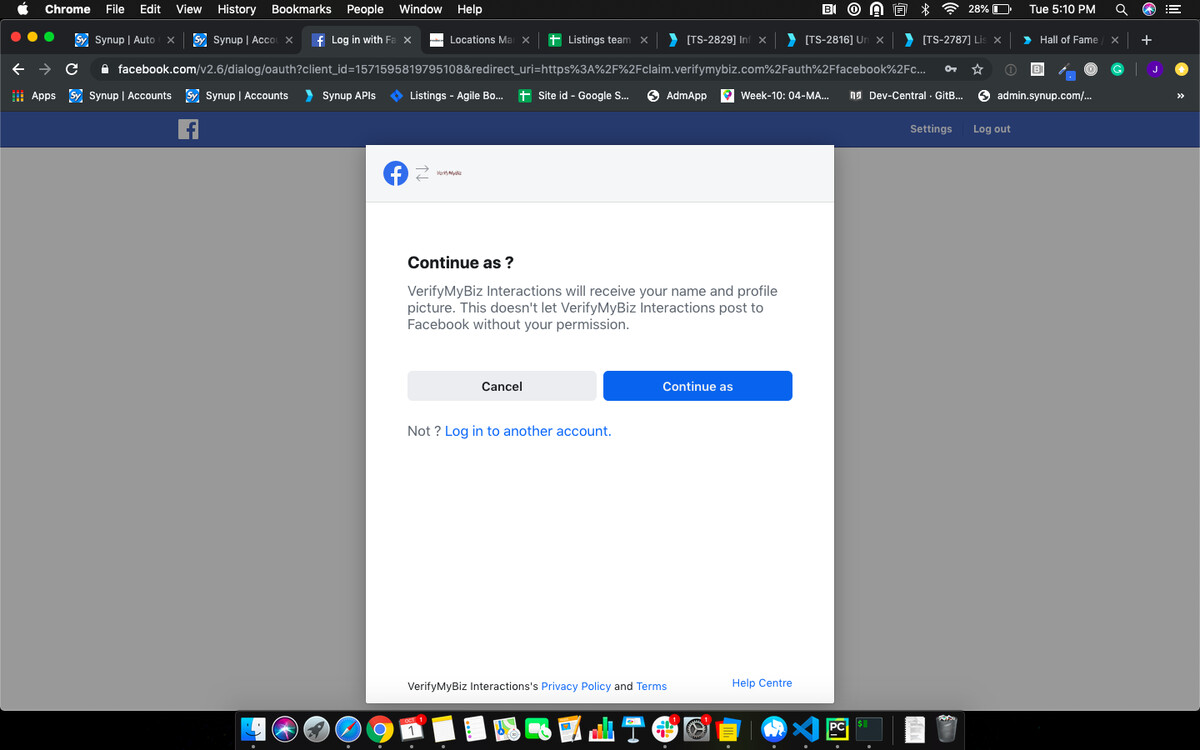The width and height of the screenshot is (1200, 750).
Task: Switch to the Hall of Fame tab
Action: (x=1068, y=40)
